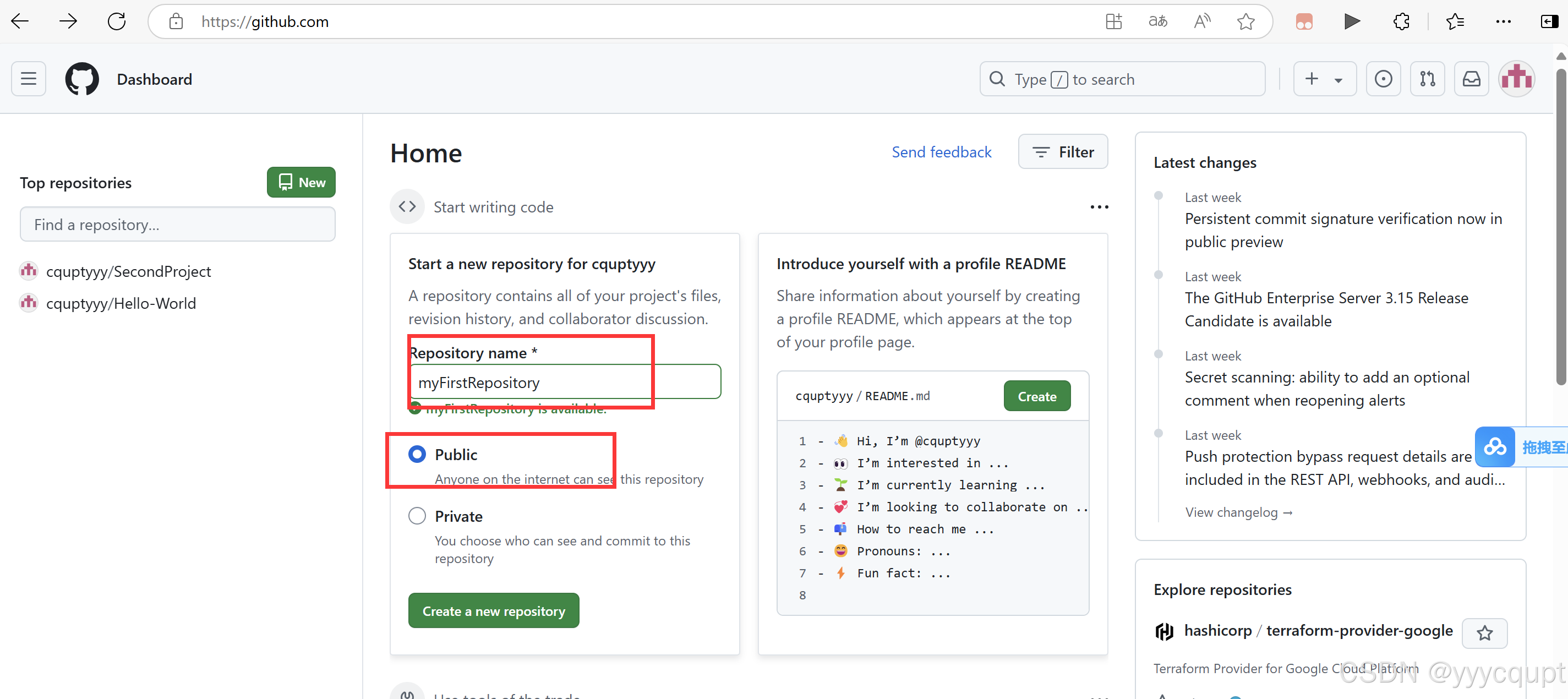This screenshot has height=699, width=1568.
Task: Open GitHub Enterprise Server 3.15 changelog entry
Action: tap(1326, 309)
